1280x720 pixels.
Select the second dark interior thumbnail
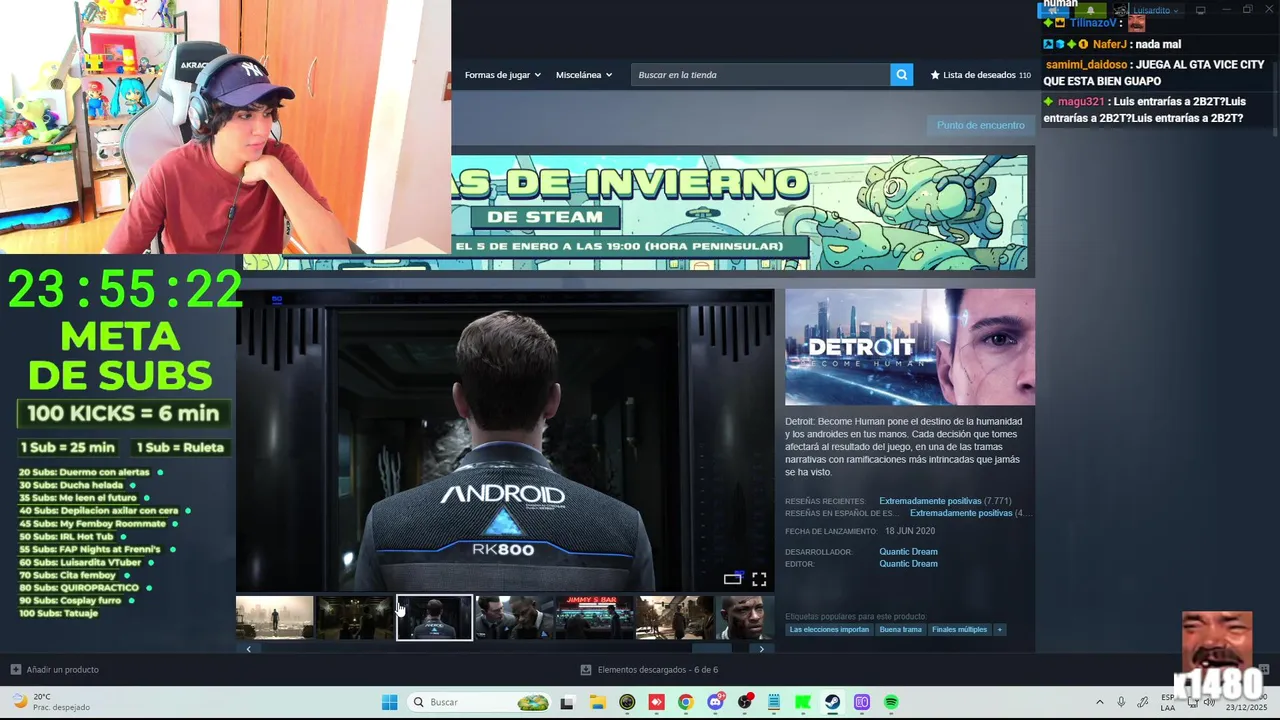(x=354, y=618)
